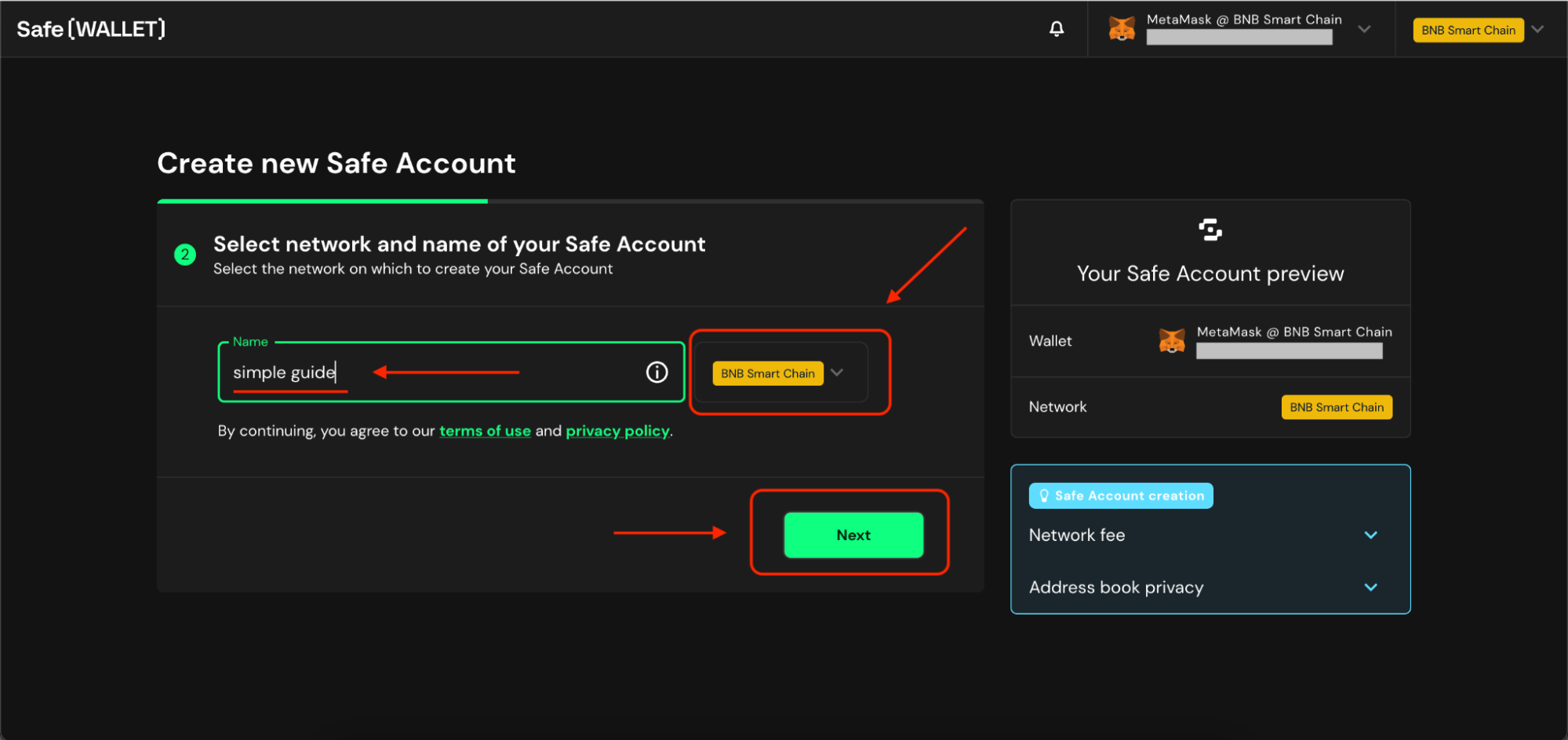1568x740 pixels.
Task: Click the info icon in Name field
Action: coord(657,372)
